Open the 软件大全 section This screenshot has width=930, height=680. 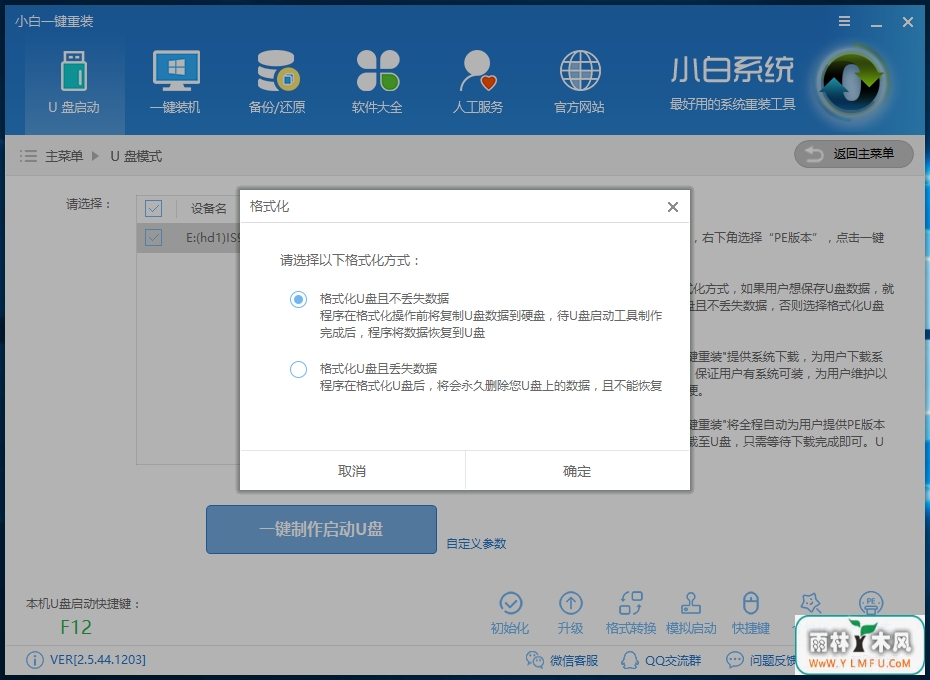click(x=377, y=83)
